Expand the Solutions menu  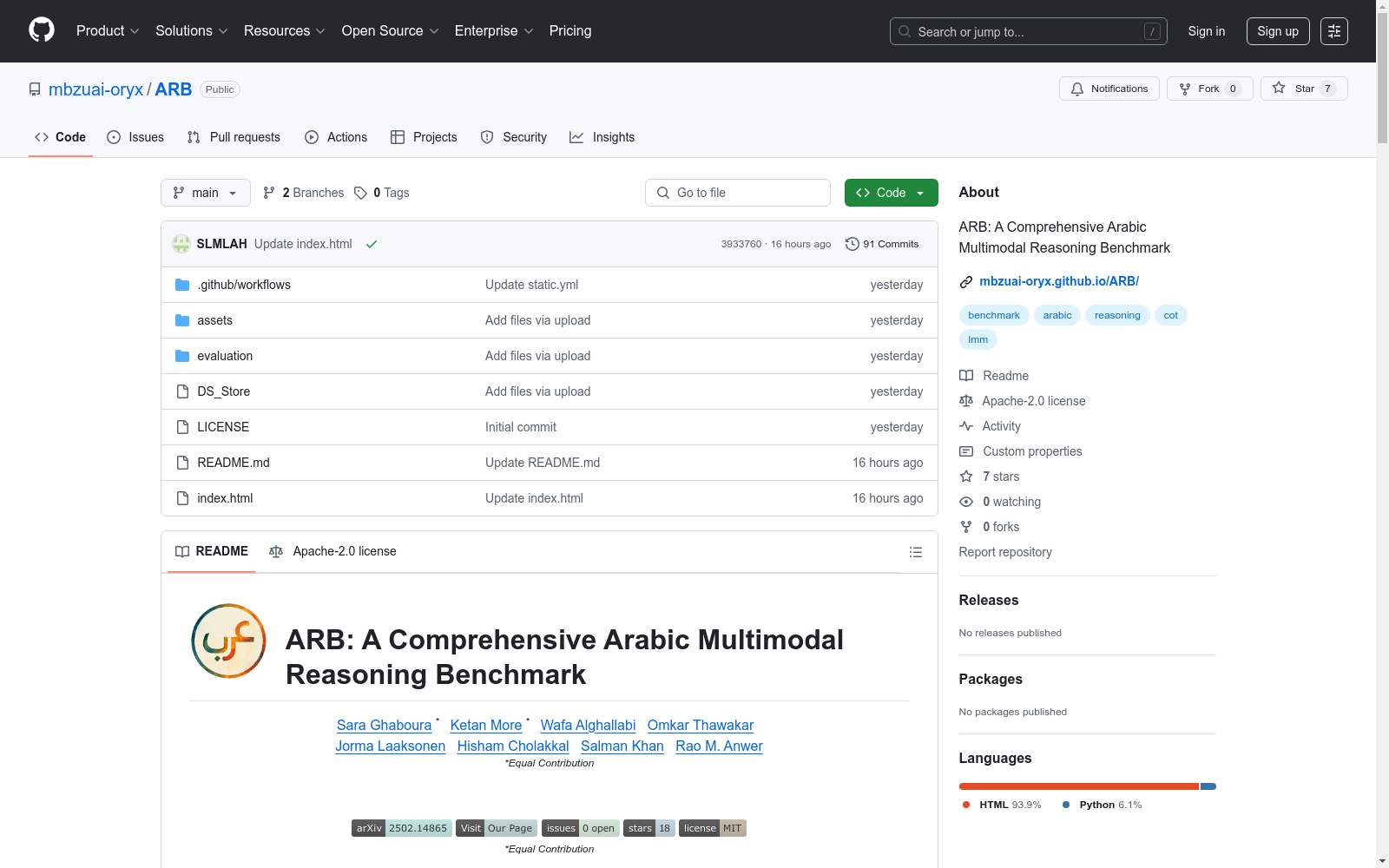tap(192, 31)
